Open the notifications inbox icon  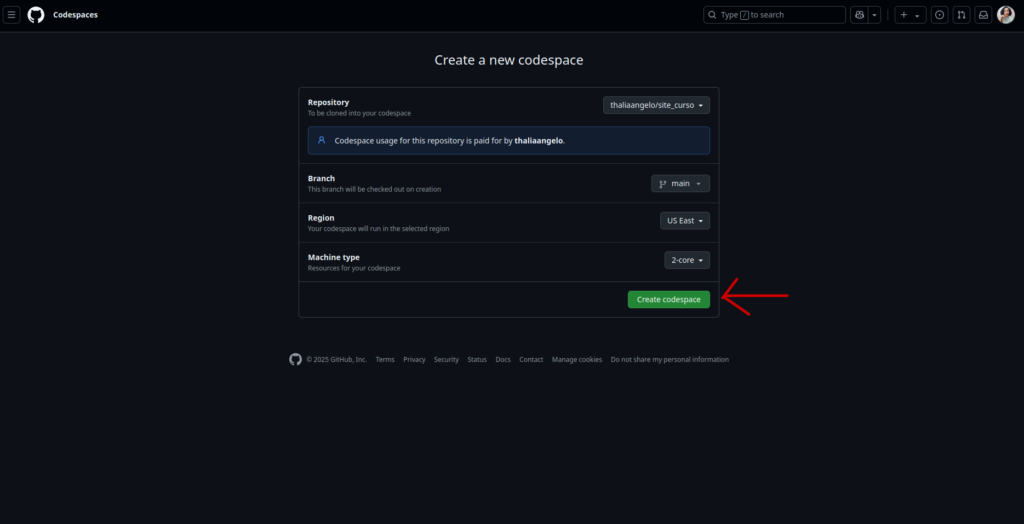[983, 15]
